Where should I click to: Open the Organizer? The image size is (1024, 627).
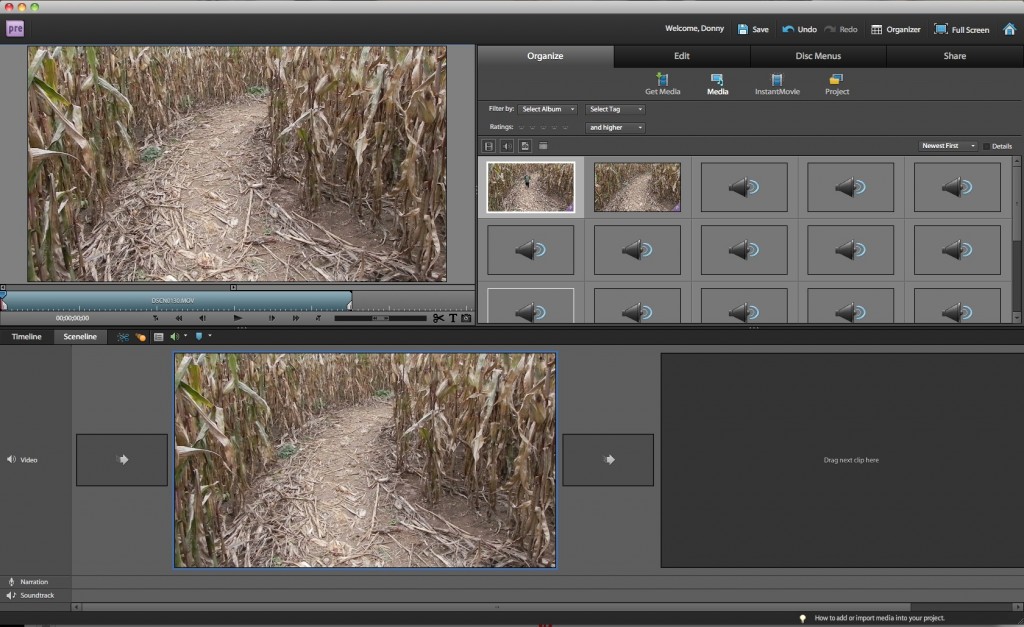[x=895, y=29]
